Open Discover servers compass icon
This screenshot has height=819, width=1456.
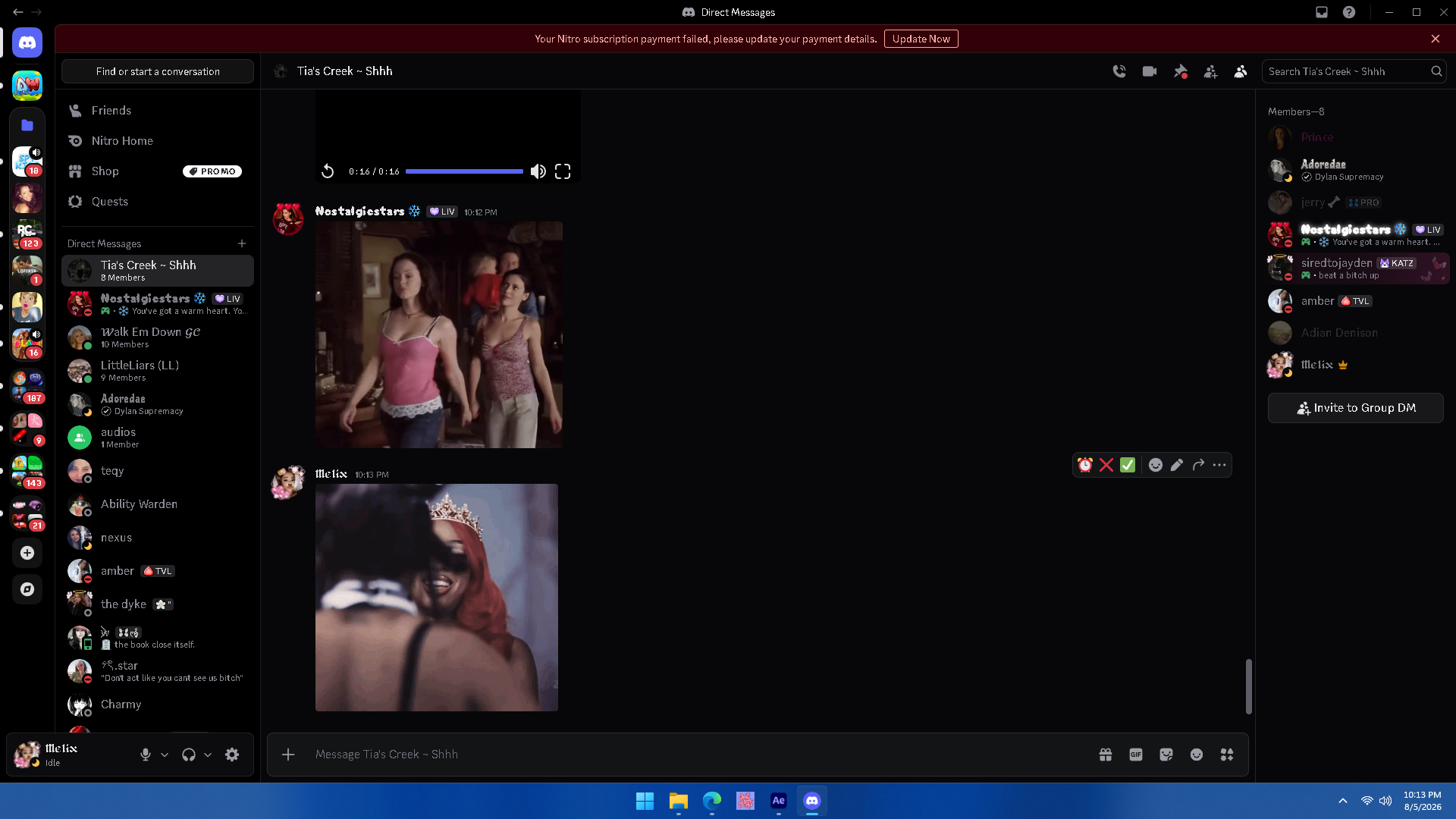[27, 589]
